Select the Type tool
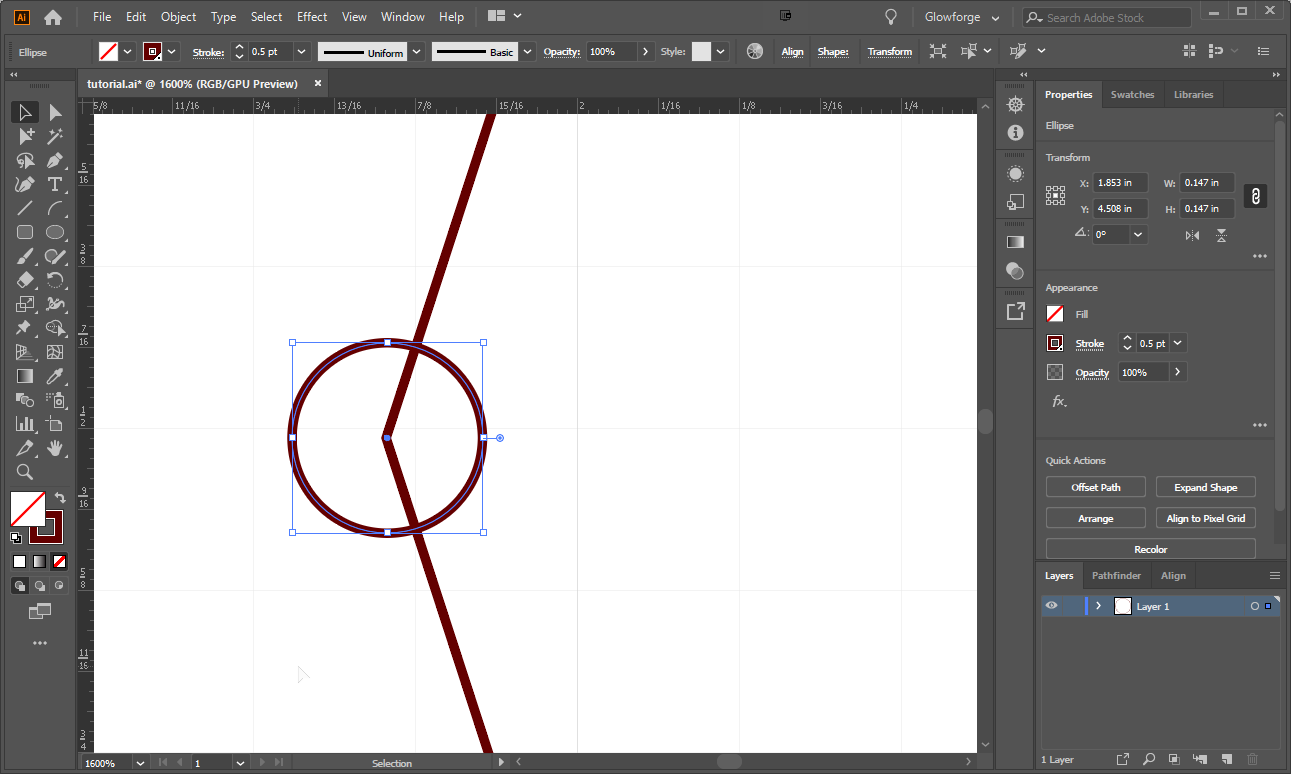 point(56,184)
